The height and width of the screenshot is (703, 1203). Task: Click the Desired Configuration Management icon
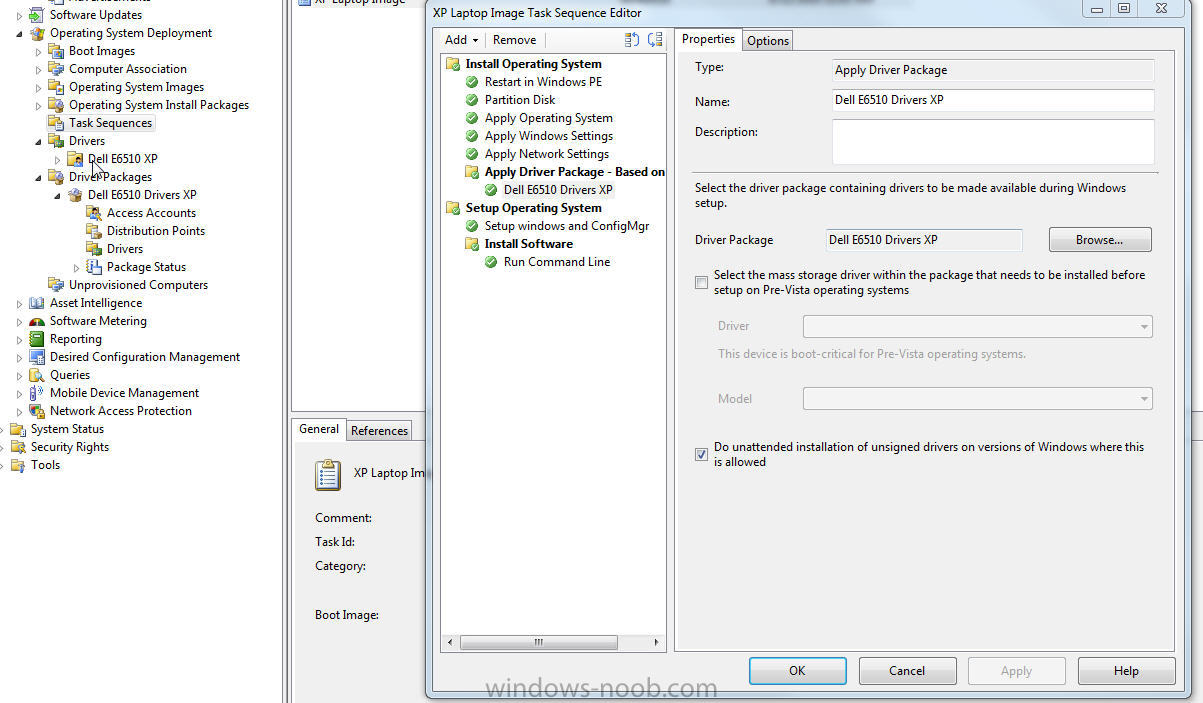tap(37, 357)
